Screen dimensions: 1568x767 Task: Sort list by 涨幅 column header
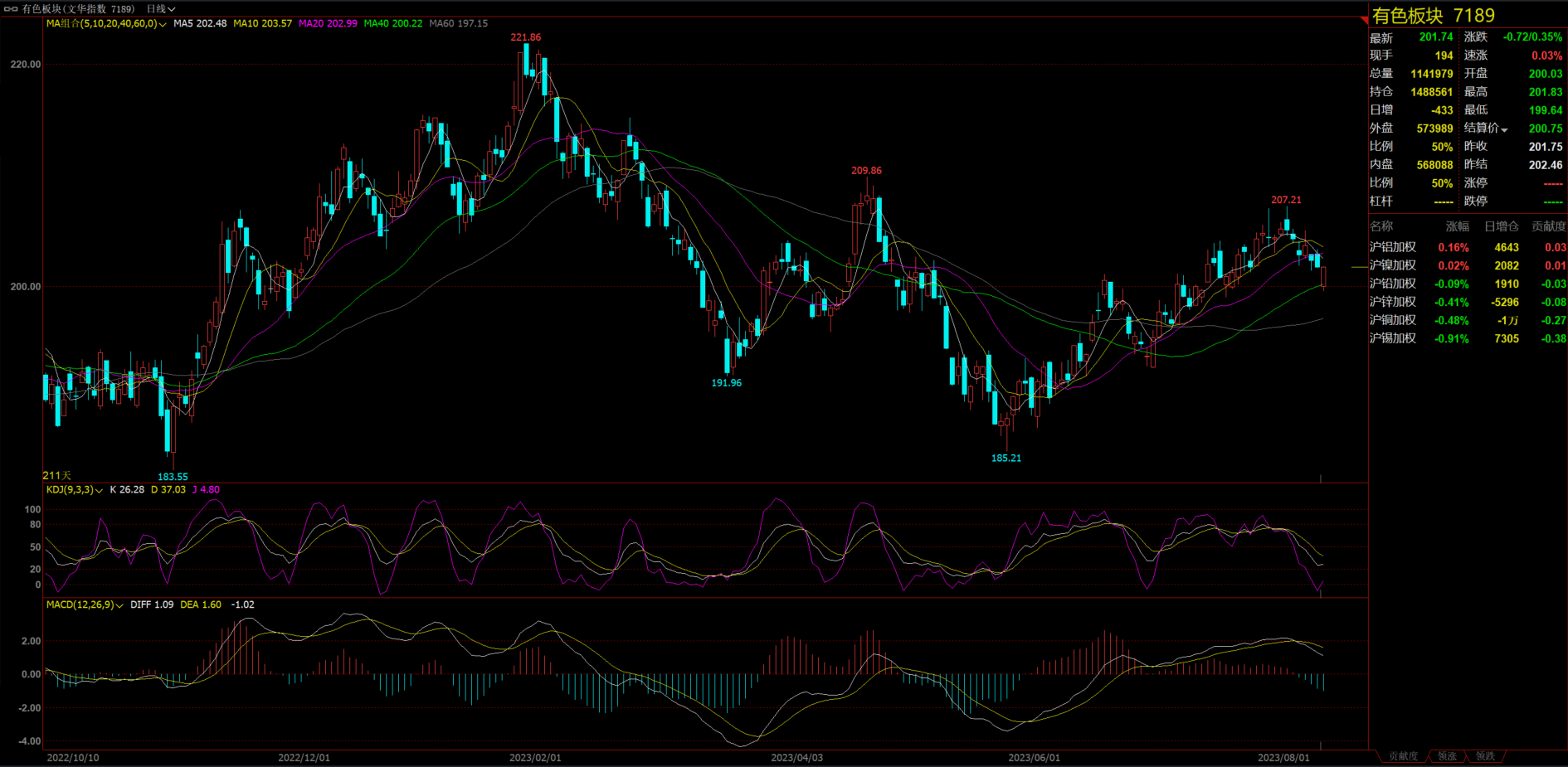1457,226
